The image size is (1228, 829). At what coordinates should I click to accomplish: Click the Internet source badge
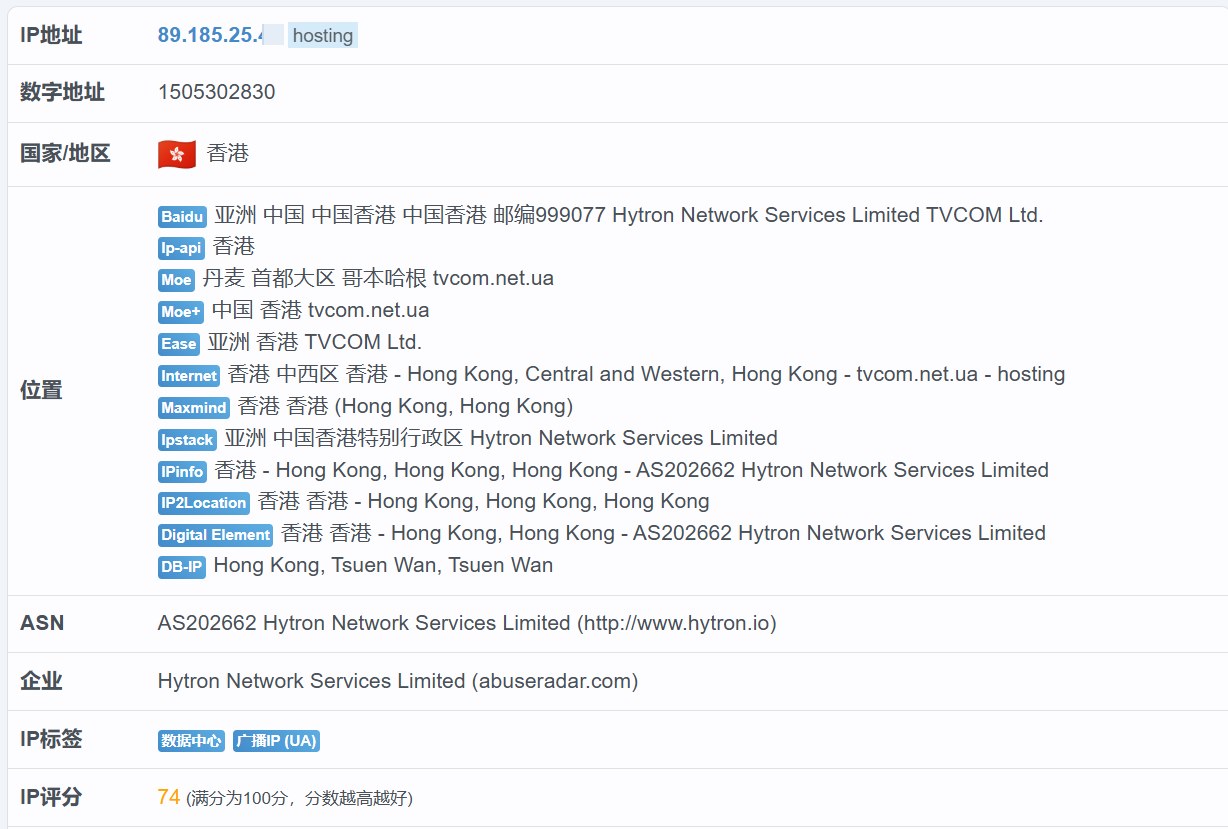pos(189,376)
